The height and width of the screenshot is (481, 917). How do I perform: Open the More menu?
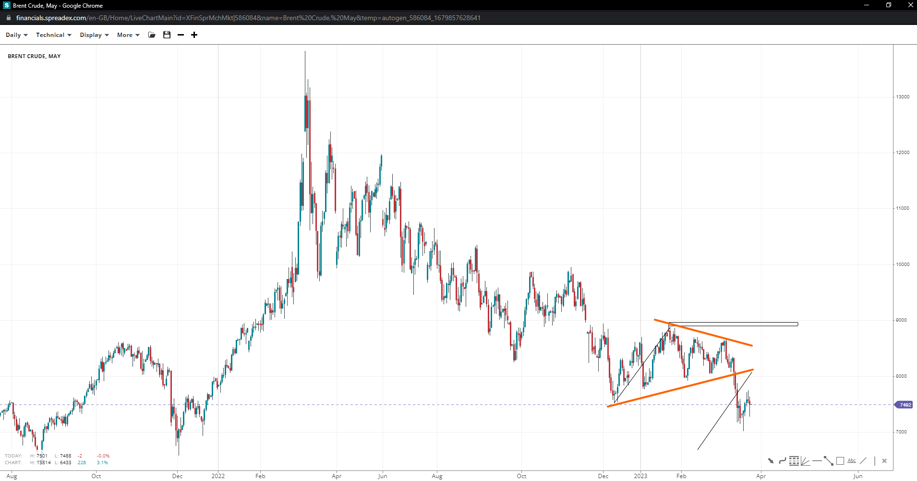click(x=127, y=35)
